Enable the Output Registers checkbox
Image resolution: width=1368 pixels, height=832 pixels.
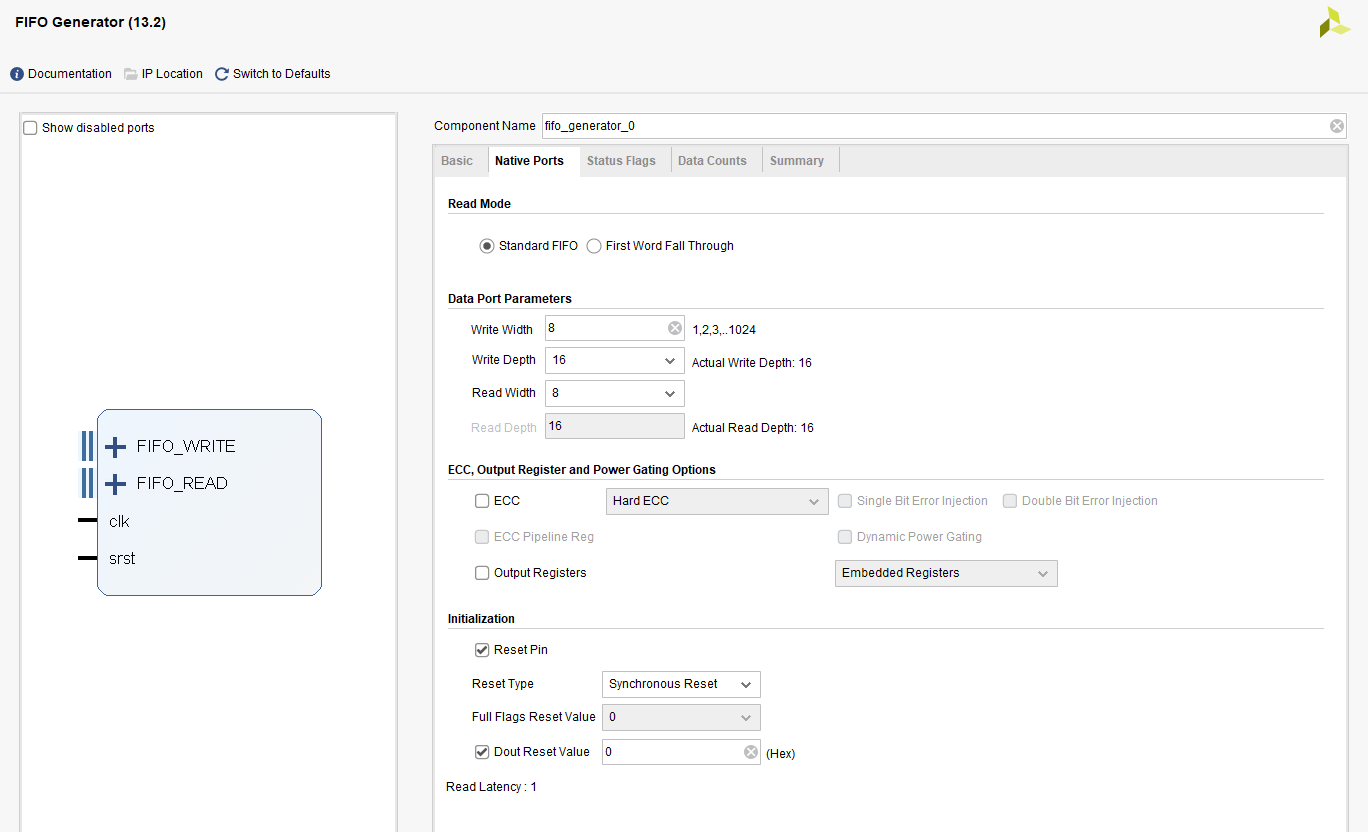(x=482, y=573)
